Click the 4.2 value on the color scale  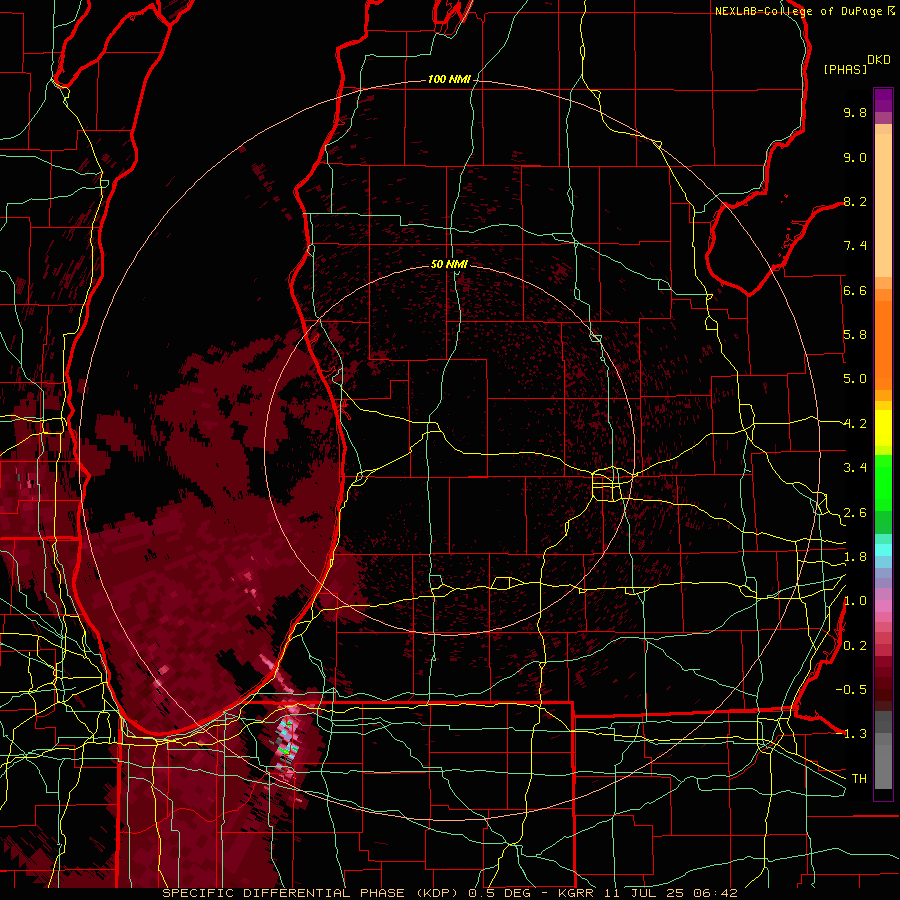pyautogui.click(x=855, y=424)
